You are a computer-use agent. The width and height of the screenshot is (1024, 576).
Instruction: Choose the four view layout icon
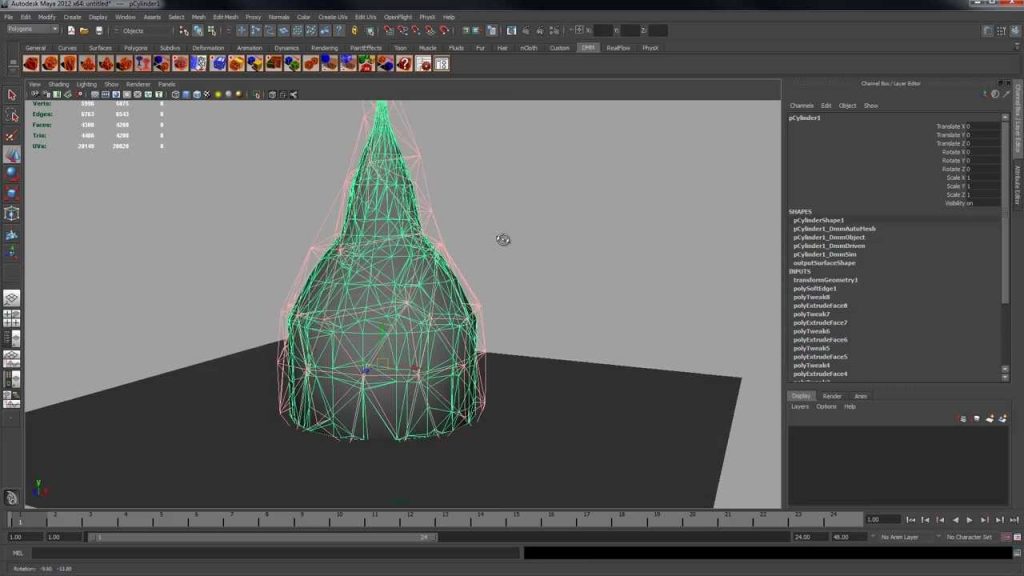[x=11, y=319]
